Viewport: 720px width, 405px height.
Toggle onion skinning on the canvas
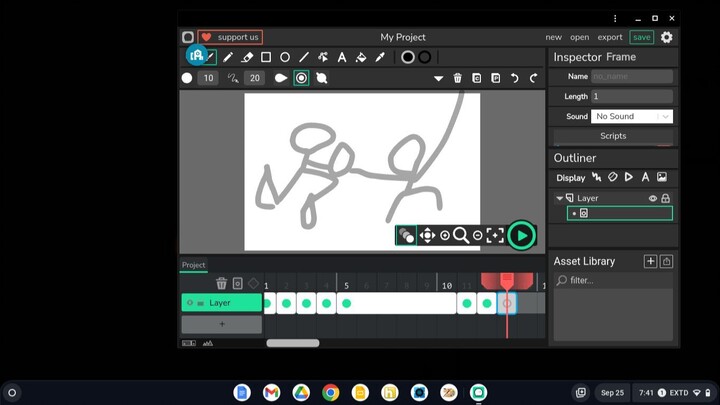[406, 236]
